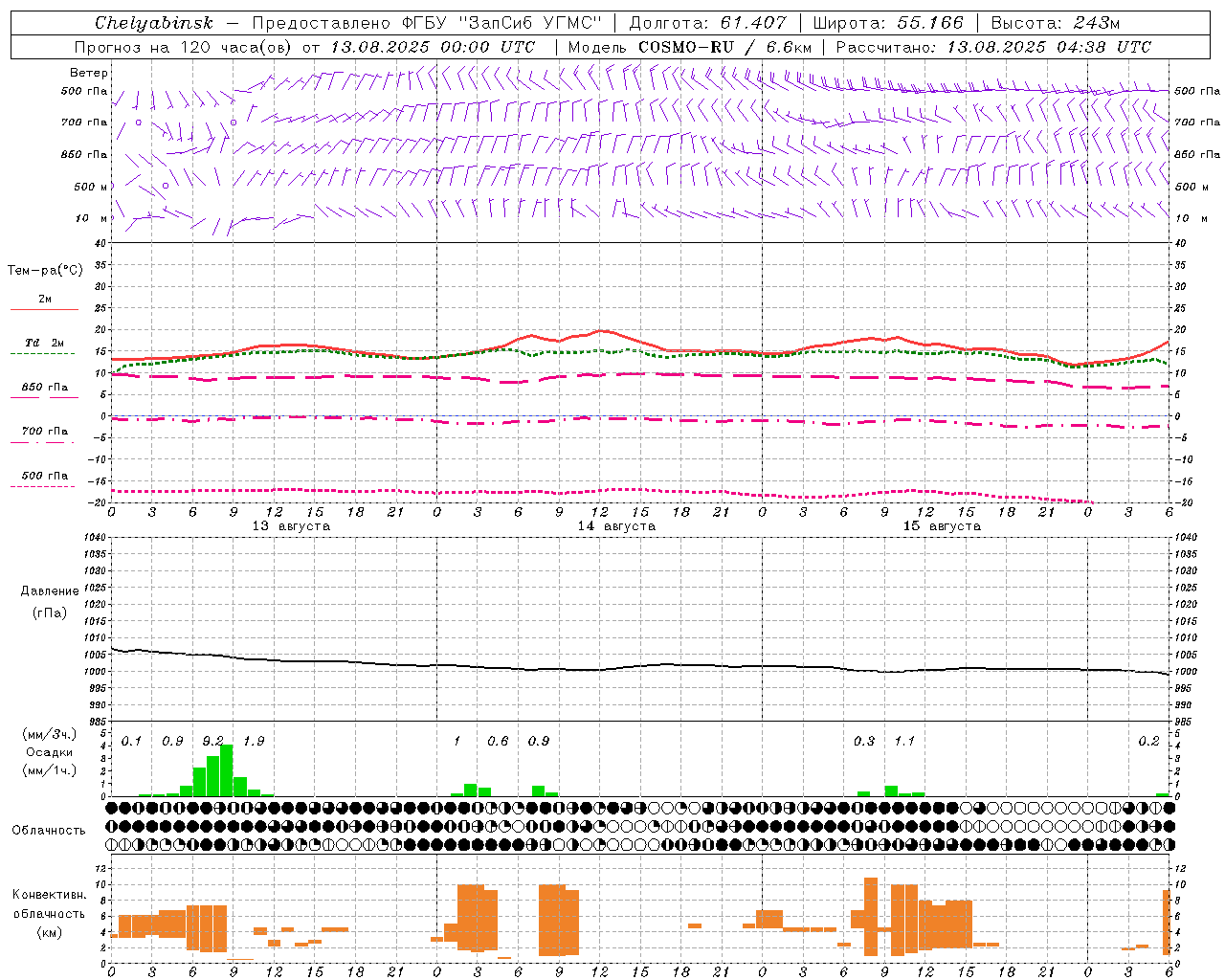This screenshot has width=1225, height=980.
Task: Click the (км) unit label
Action: [x=50, y=931]
